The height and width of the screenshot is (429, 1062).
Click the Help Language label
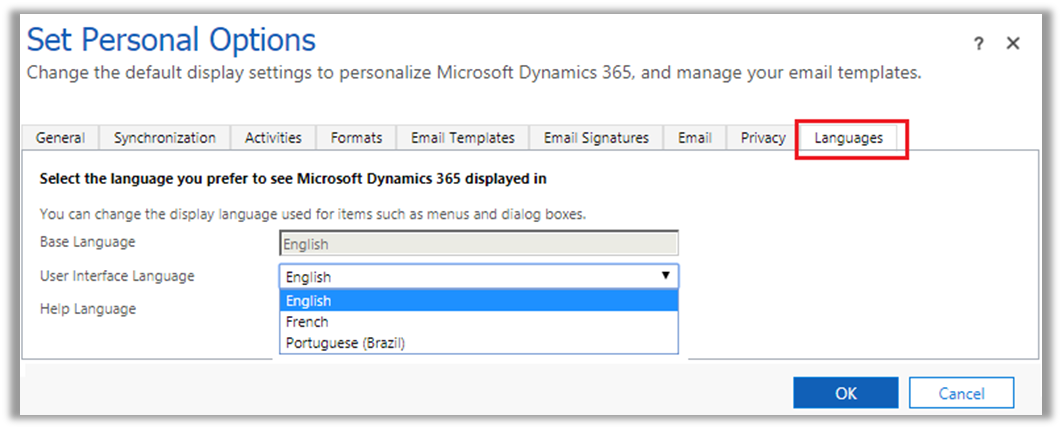click(88, 309)
